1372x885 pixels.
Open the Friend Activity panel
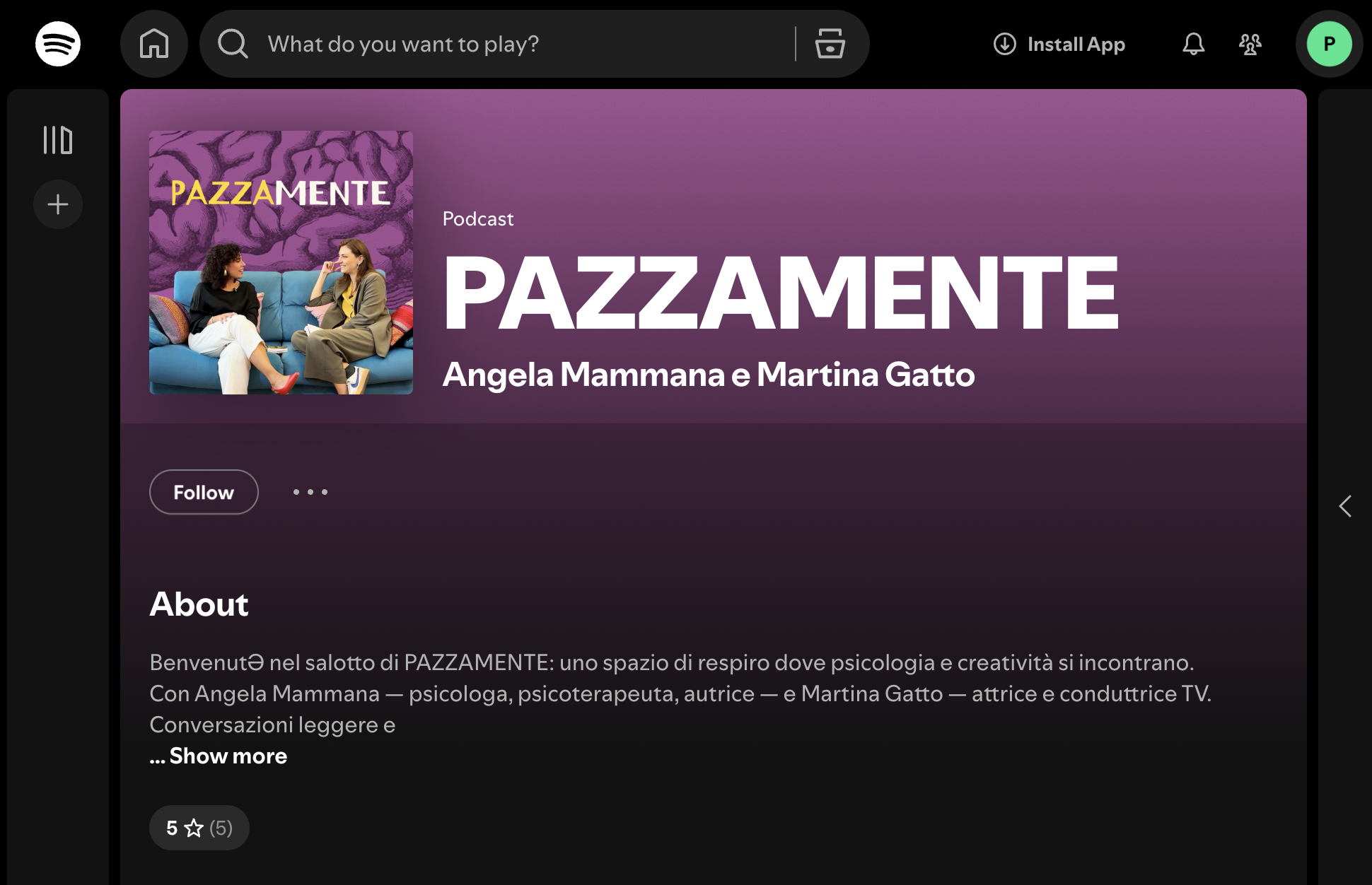[x=1250, y=44]
